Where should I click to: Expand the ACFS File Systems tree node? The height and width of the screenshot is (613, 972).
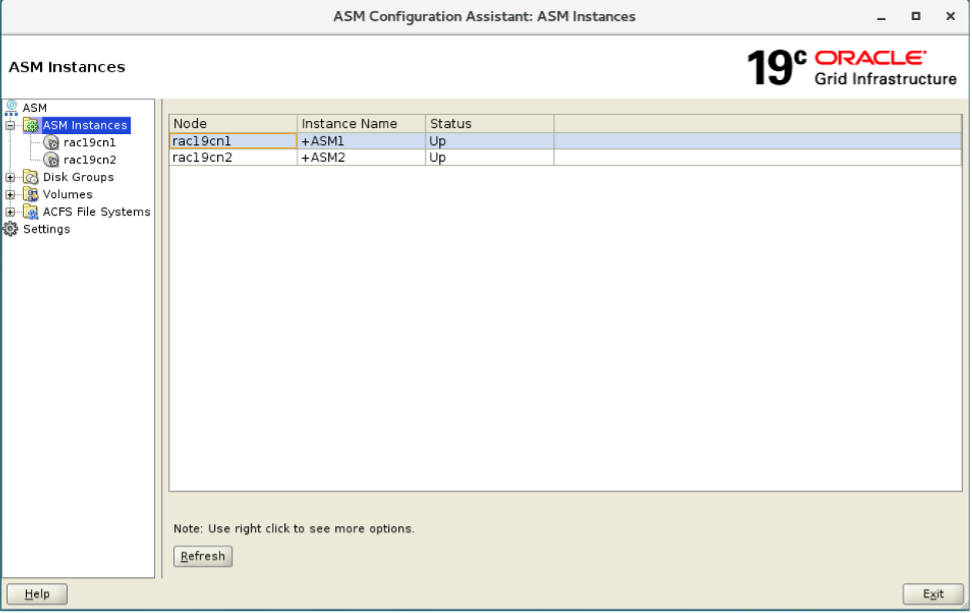click(10, 213)
